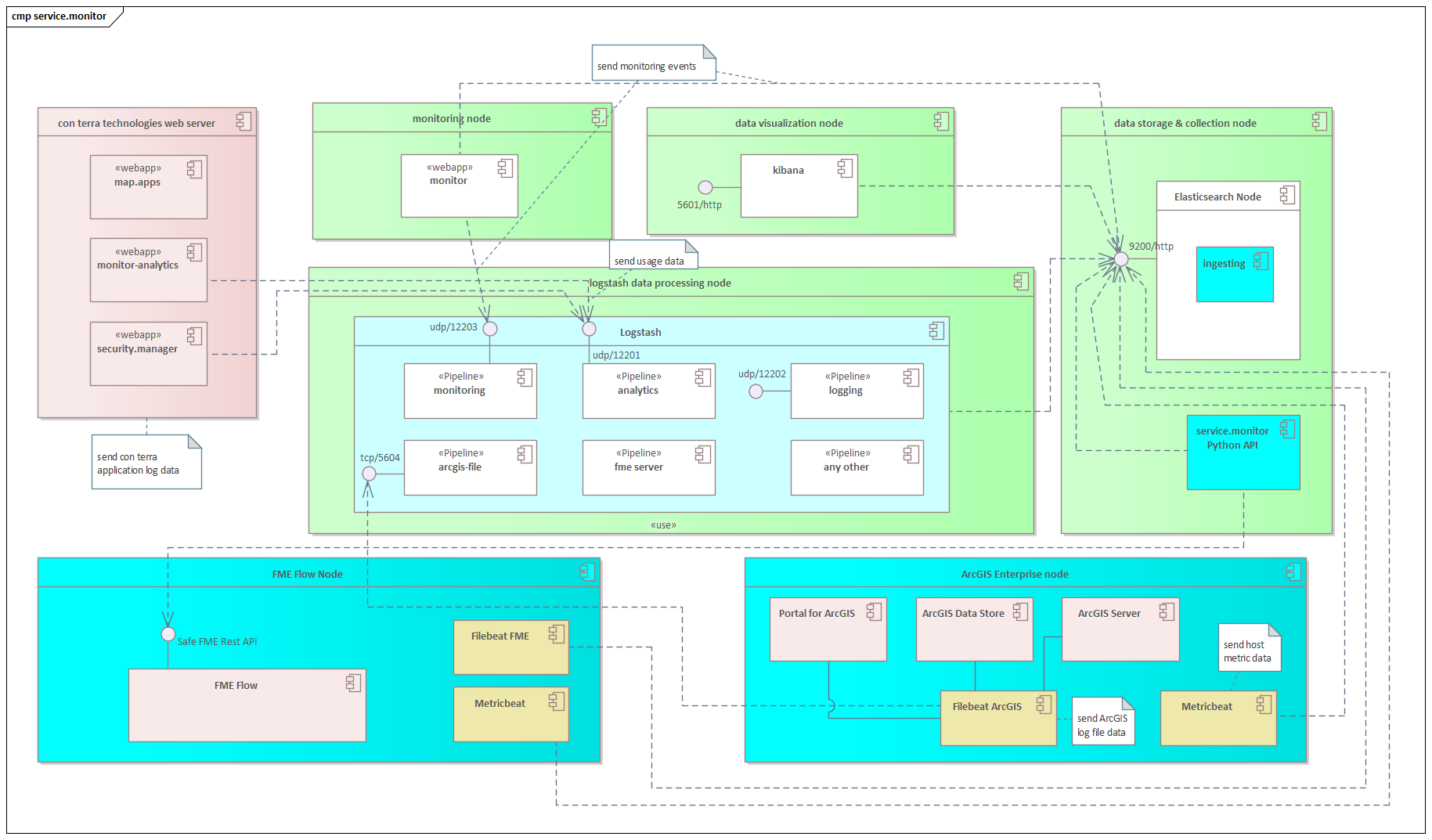Click component icon of arcgis-file pipeline
1432x840 pixels.
point(525,454)
